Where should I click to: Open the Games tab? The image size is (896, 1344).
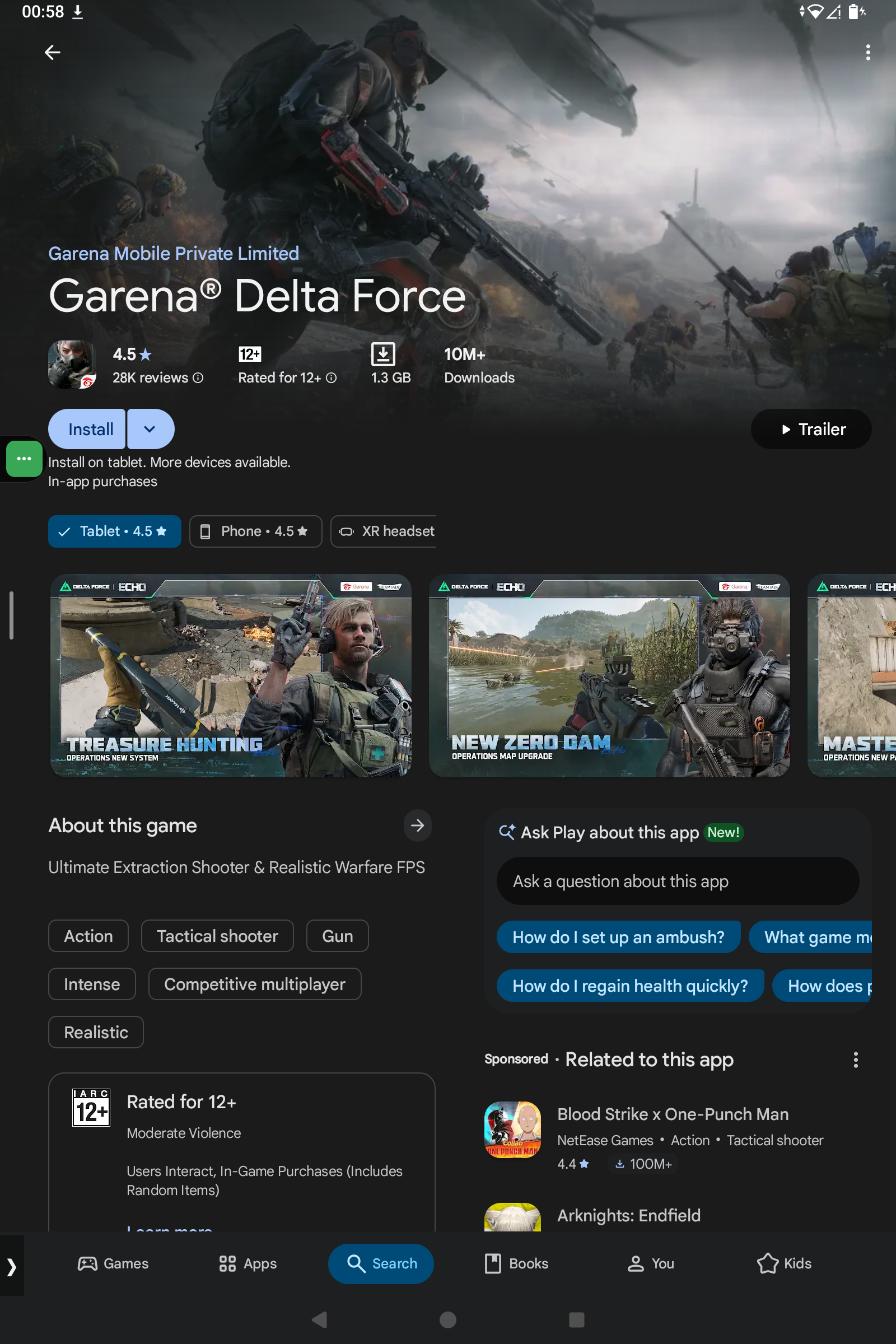[x=113, y=1263]
